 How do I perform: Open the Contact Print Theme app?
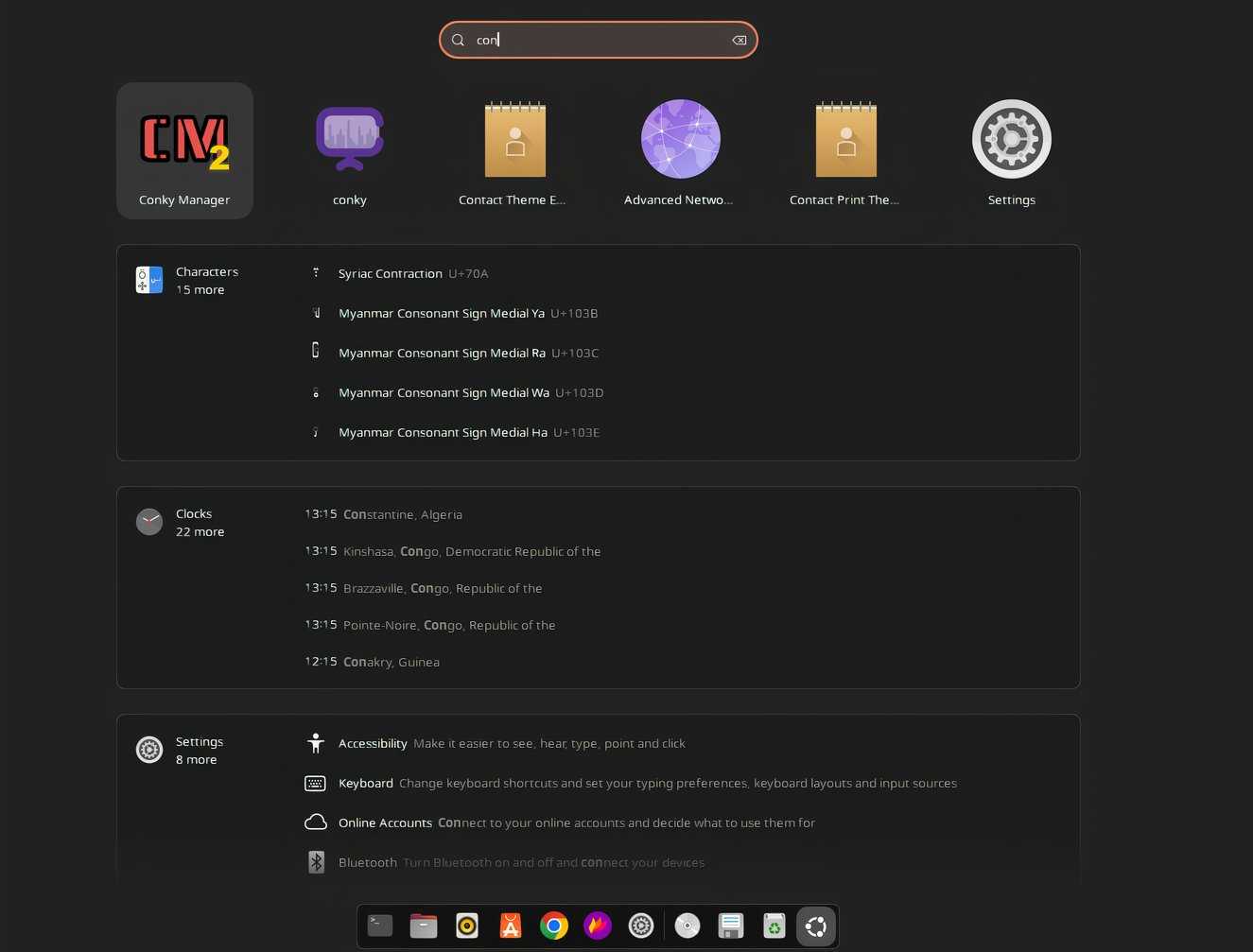tap(845, 150)
